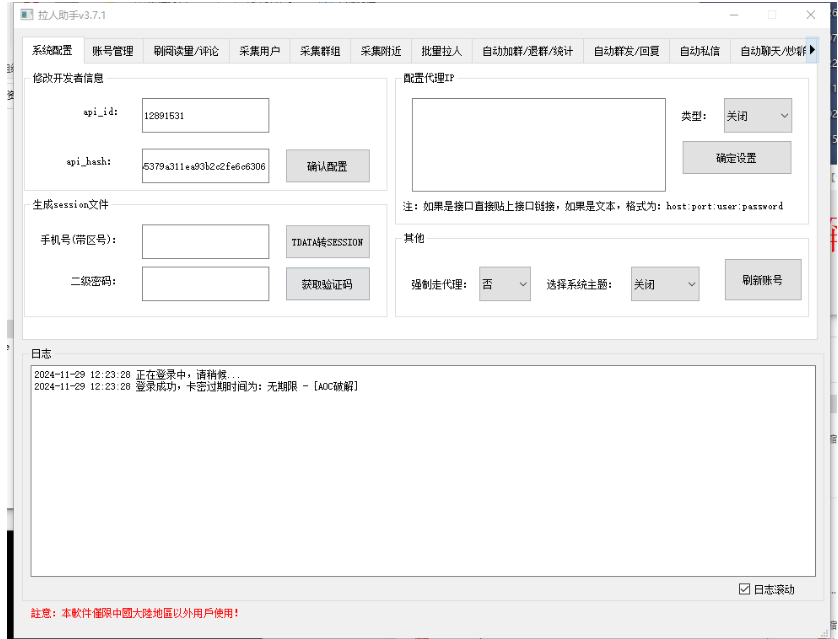Click the 刷新账号 button
This screenshot has height=639, width=838.
tap(763, 280)
